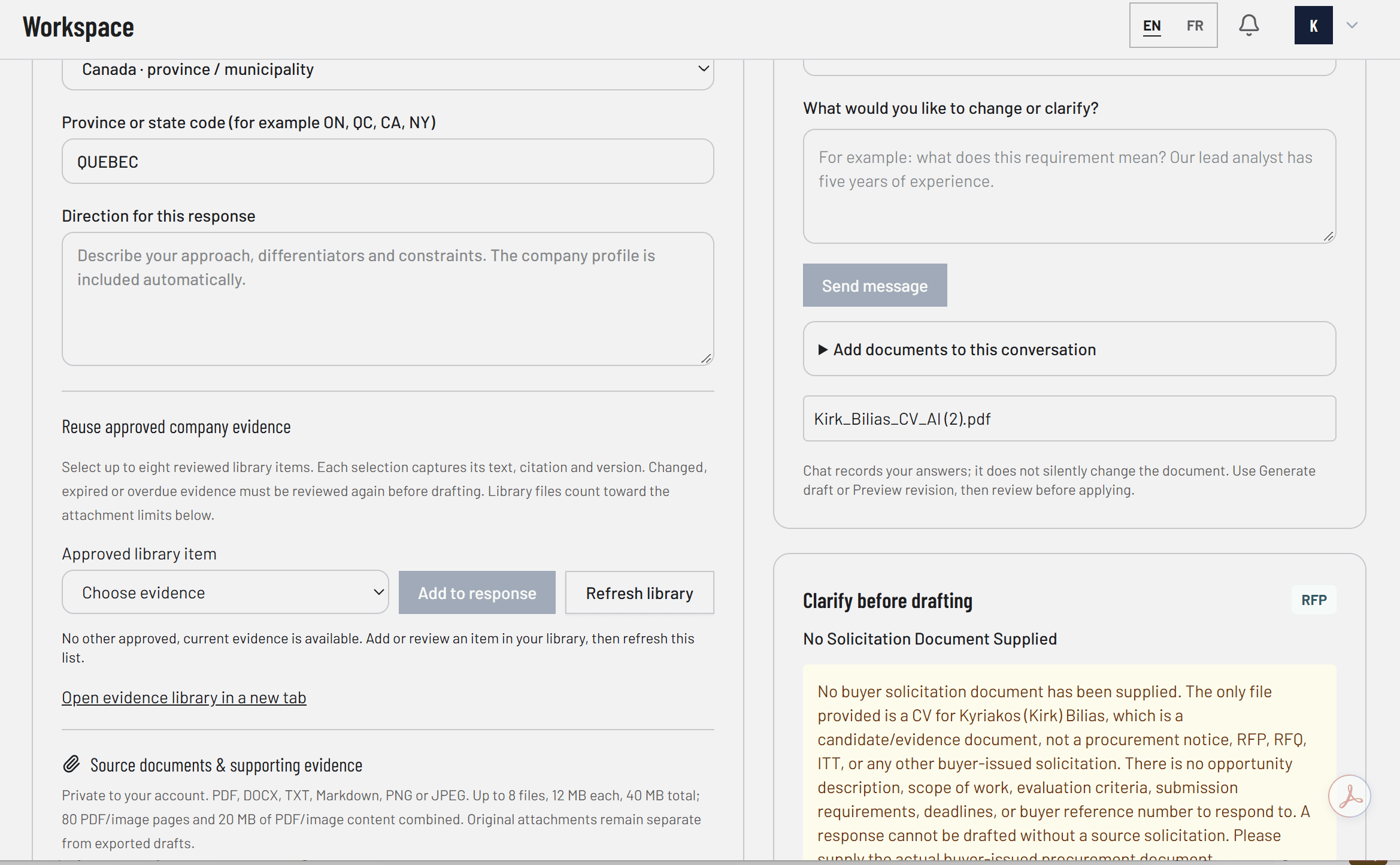Image resolution: width=1400 pixels, height=865 pixels.
Task: Click the K user avatar
Action: pyautogui.click(x=1313, y=25)
